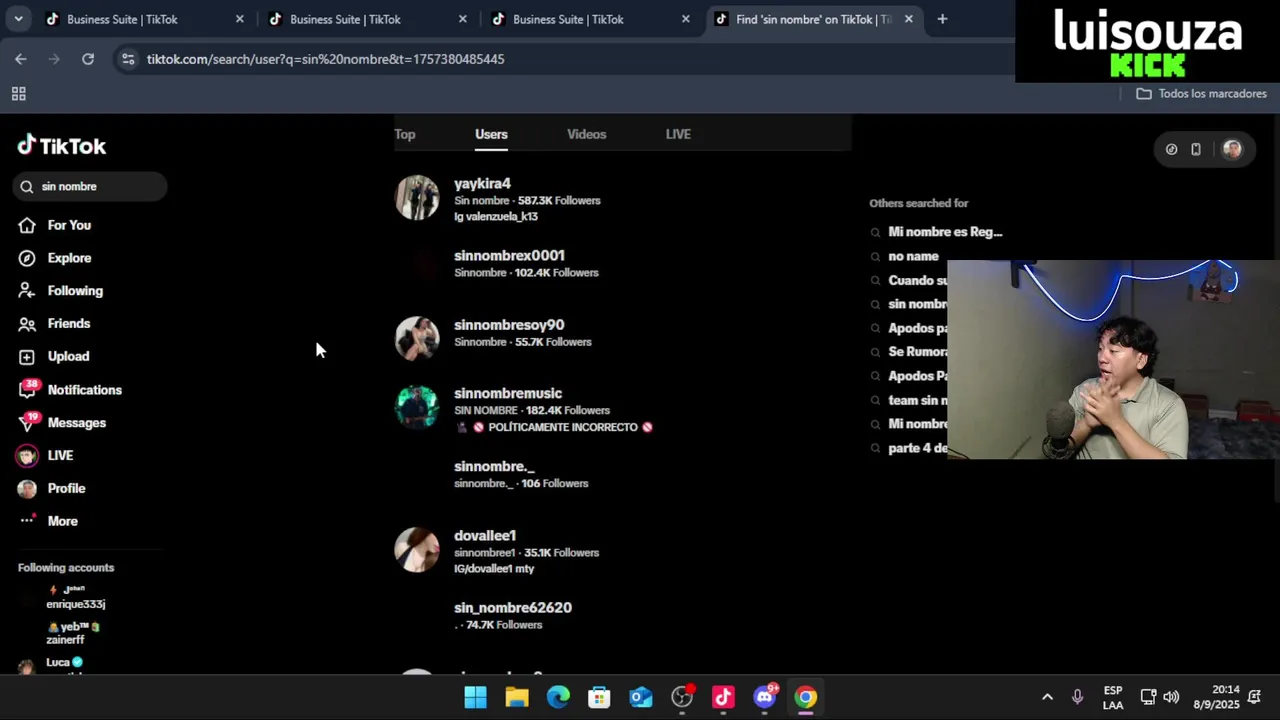Click the Upload plus icon
1280x720 pixels.
click(x=28, y=356)
